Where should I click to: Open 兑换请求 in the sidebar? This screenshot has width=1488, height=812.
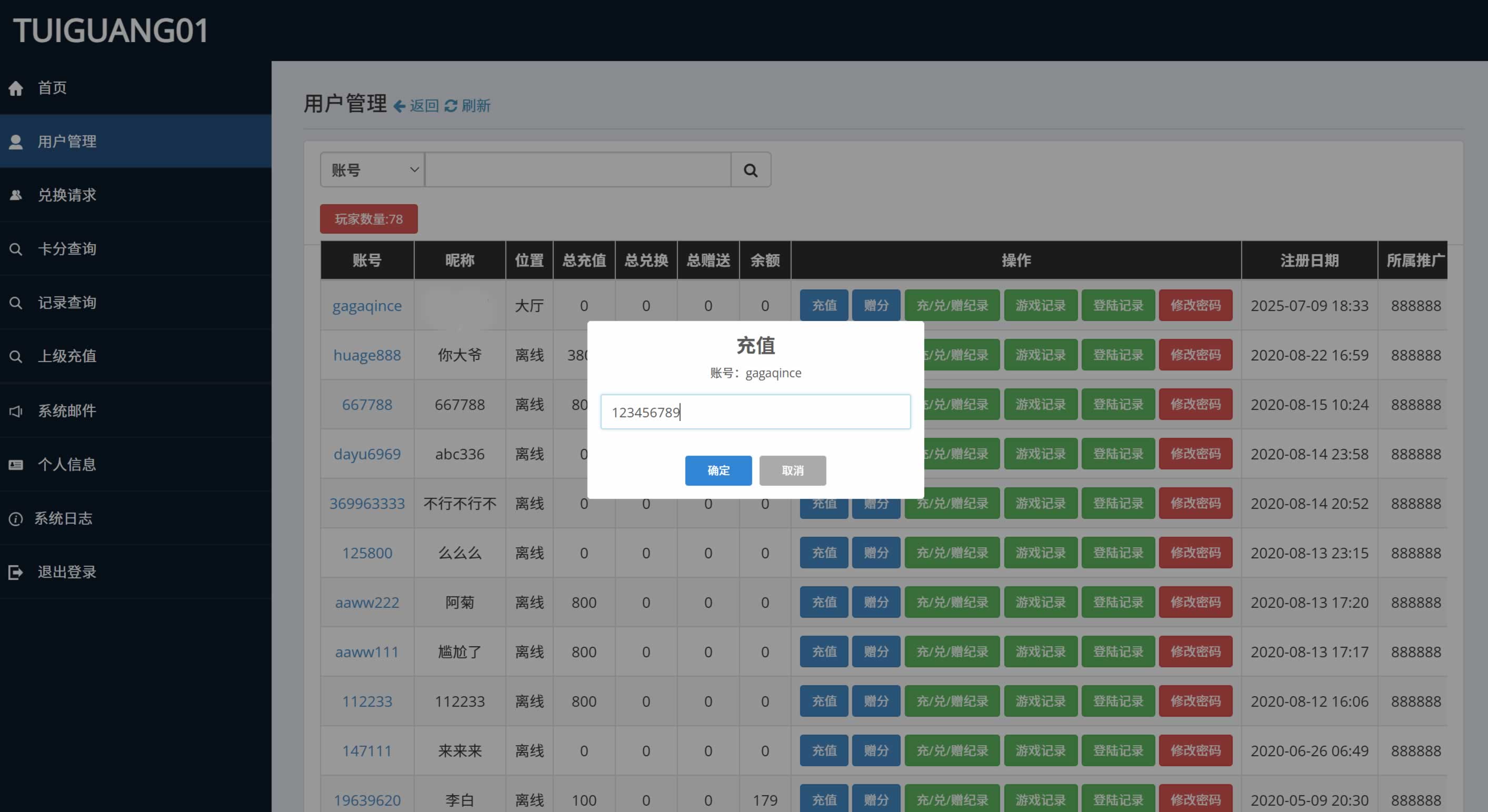tap(67, 195)
